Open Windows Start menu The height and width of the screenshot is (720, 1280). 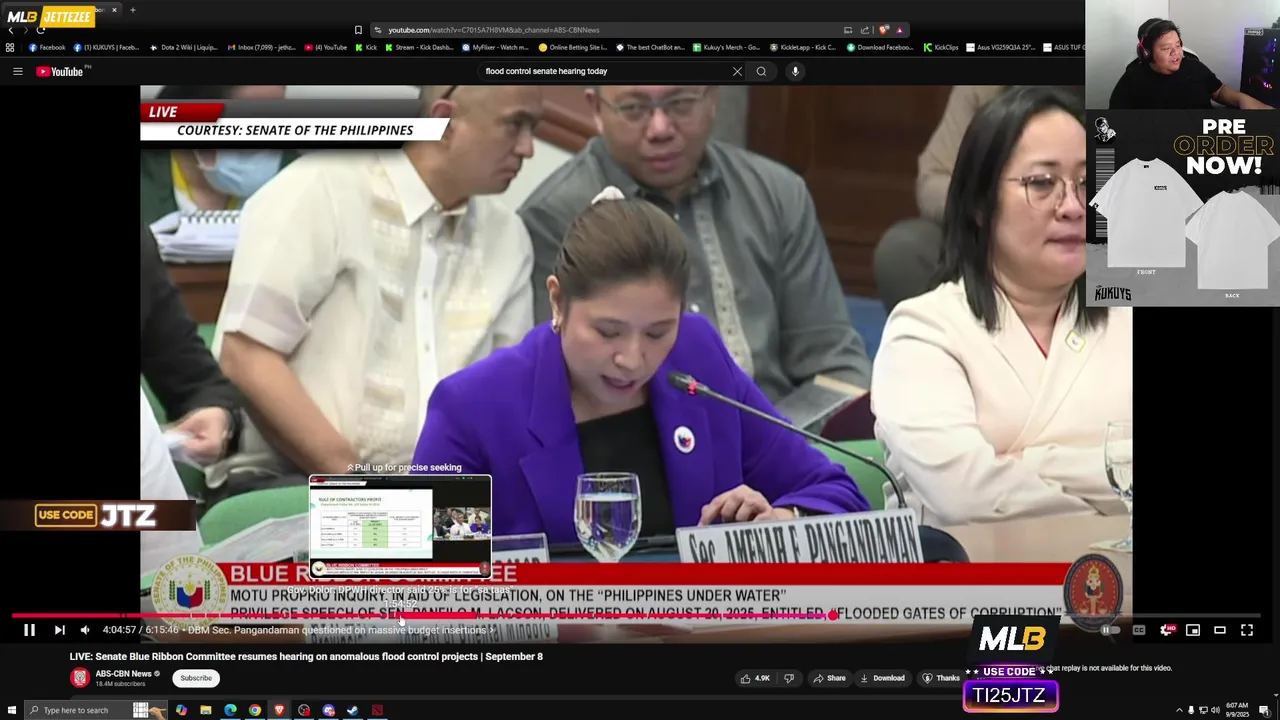click(12, 710)
